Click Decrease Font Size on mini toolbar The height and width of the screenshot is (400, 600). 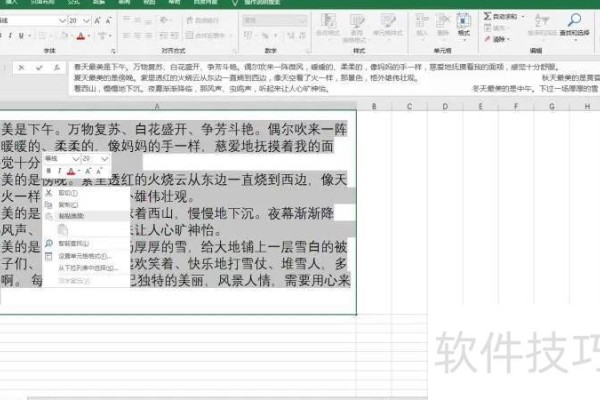(x=99, y=171)
